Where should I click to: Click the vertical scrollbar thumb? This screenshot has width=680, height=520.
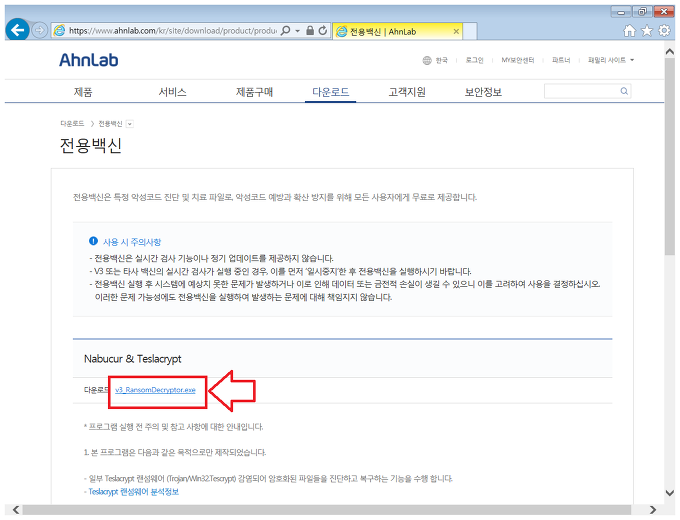tap(670, 156)
